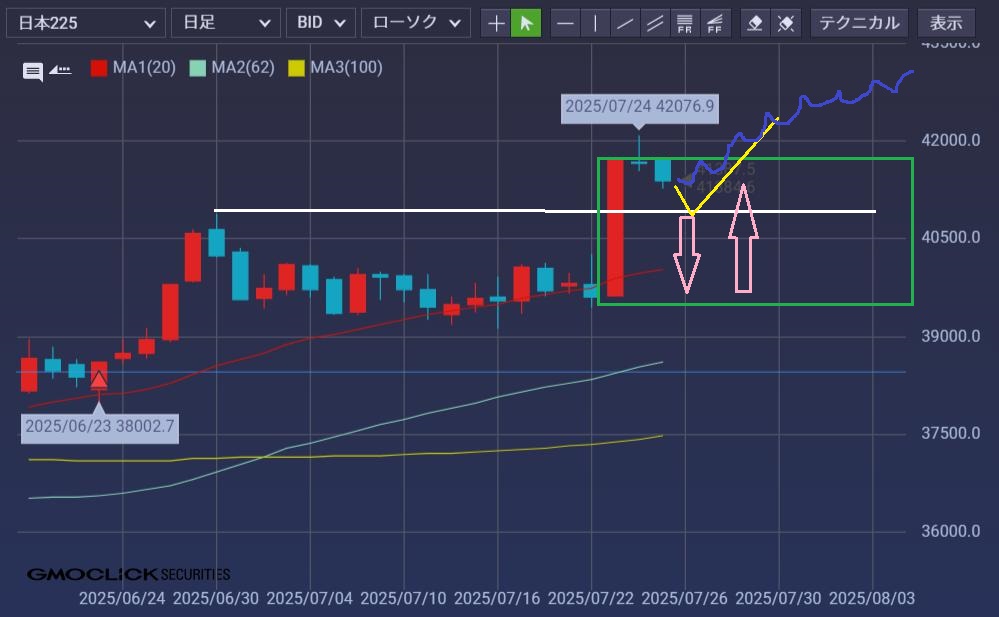Click the 2025/07/24 42076.9 high price callout

(640, 106)
